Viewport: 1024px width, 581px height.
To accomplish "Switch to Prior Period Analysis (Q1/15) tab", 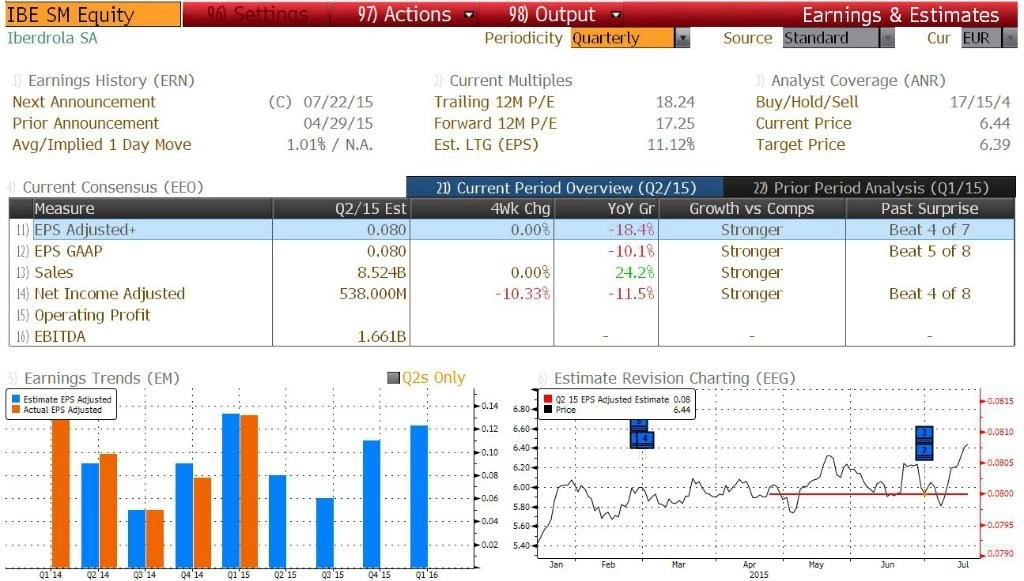I will tap(870, 188).
